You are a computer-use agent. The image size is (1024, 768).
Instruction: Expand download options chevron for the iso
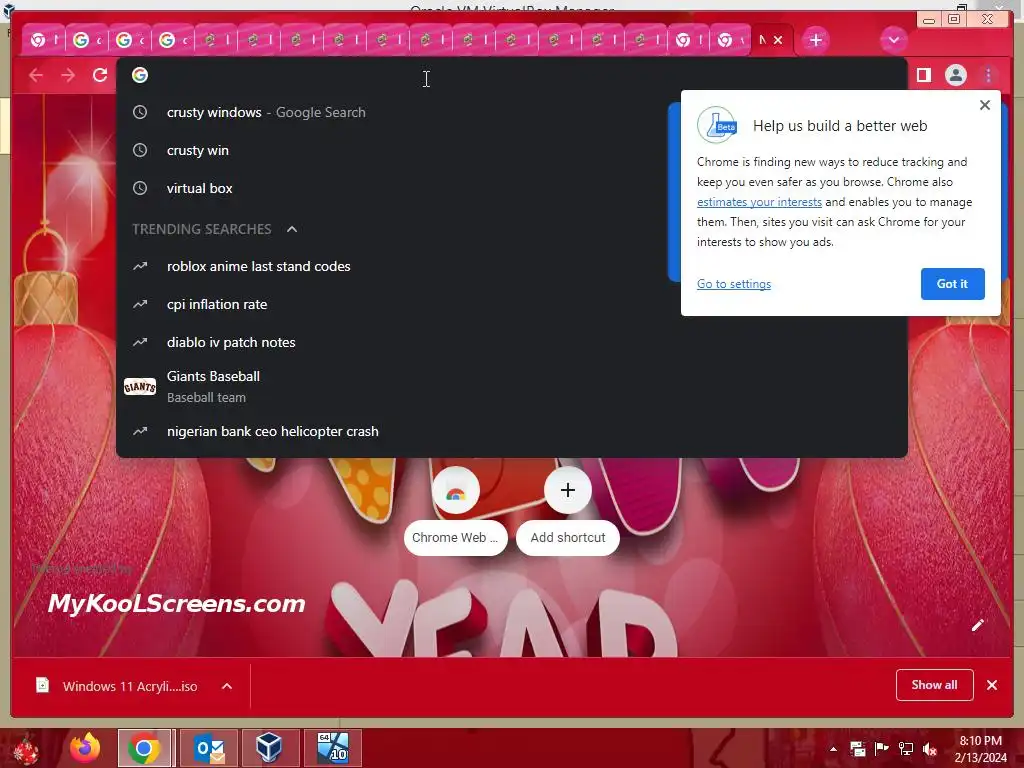click(x=227, y=686)
